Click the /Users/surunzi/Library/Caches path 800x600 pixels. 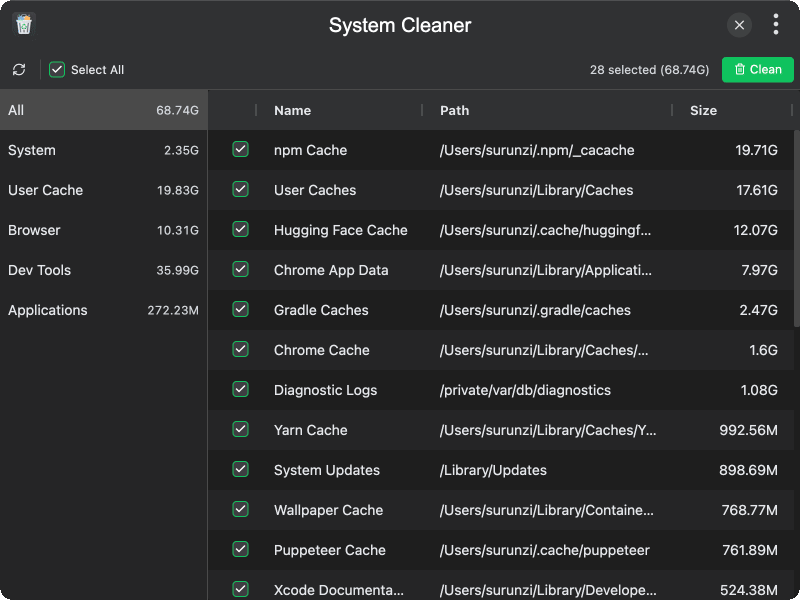click(x=537, y=190)
